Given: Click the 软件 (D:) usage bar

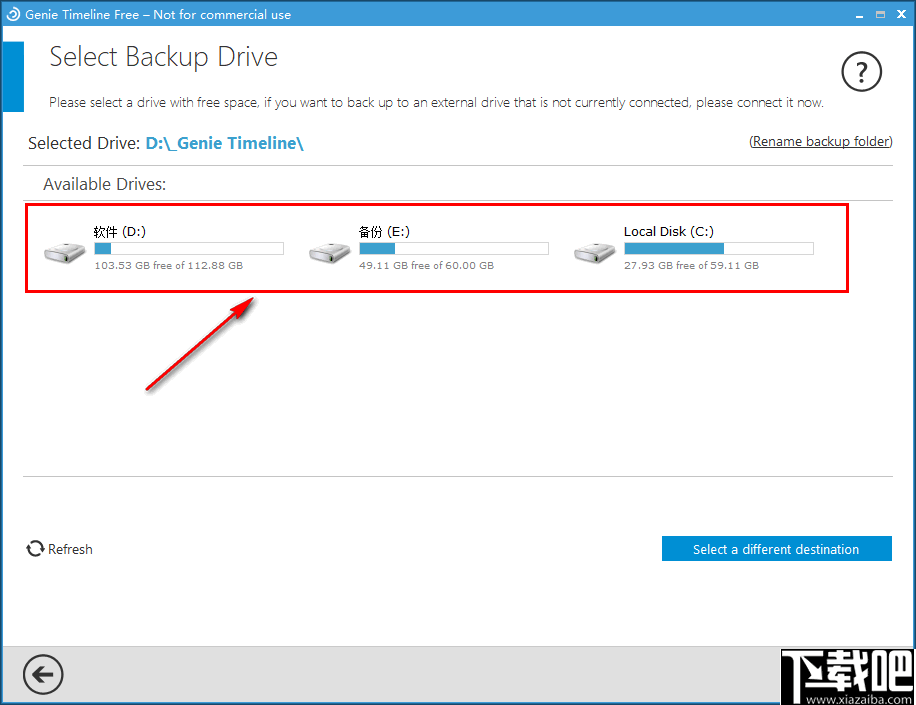Looking at the screenshot, I should tap(189, 249).
